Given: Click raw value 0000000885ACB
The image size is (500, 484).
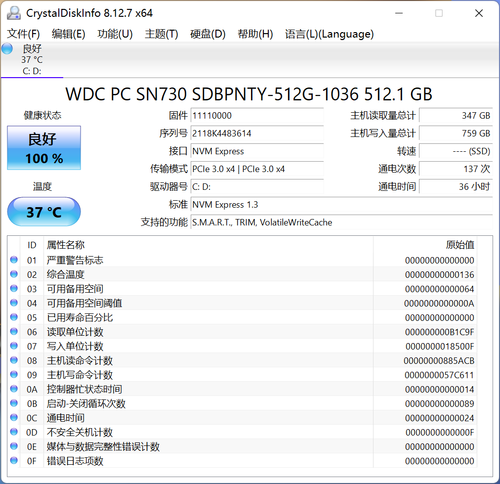Looking at the screenshot, I should tap(439, 361).
